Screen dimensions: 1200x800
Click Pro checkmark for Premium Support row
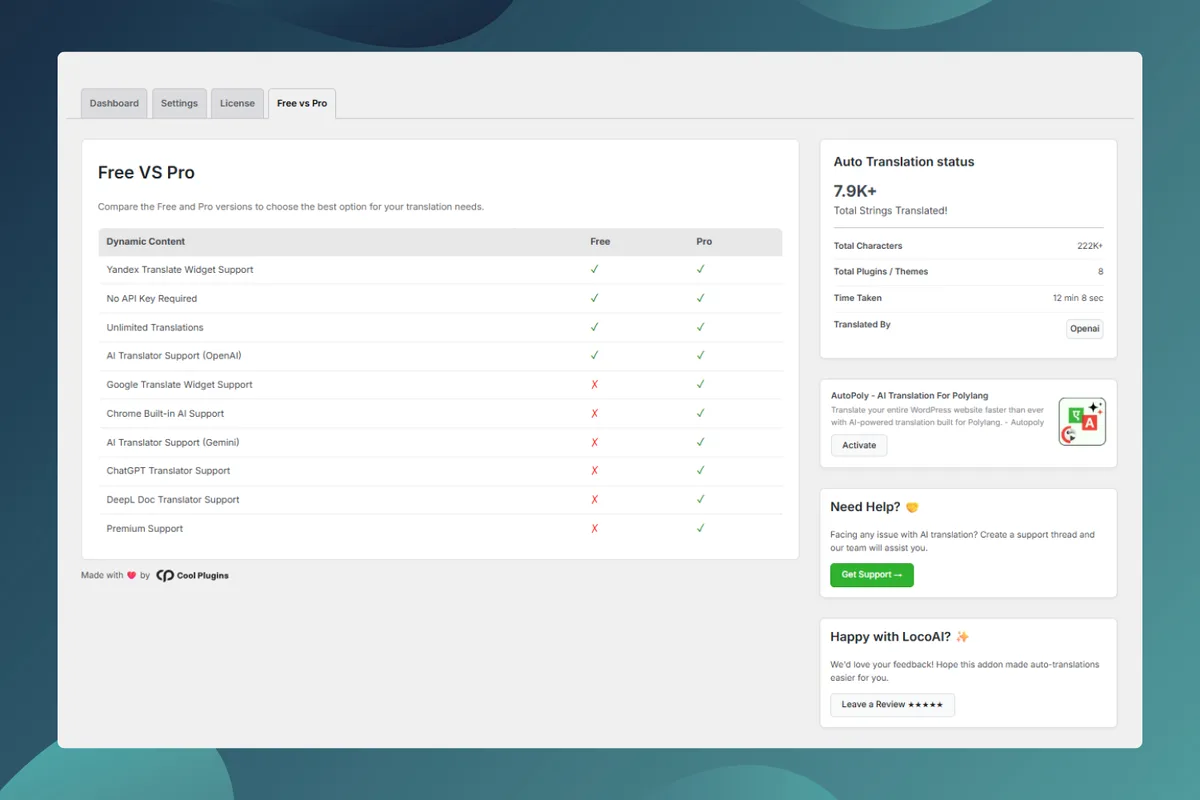click(701, 528)
